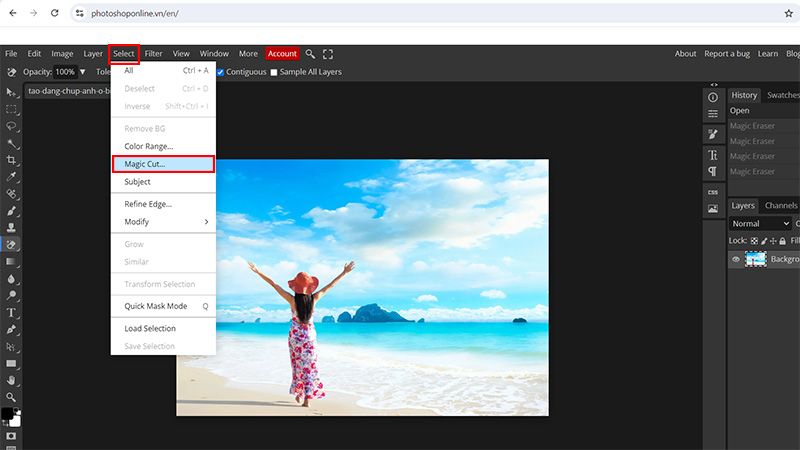Hide the Background layer with eye icon
Image resolution: width=800 pixels, height=450 pixels.
pyautogui.click(x=736, y=259)
